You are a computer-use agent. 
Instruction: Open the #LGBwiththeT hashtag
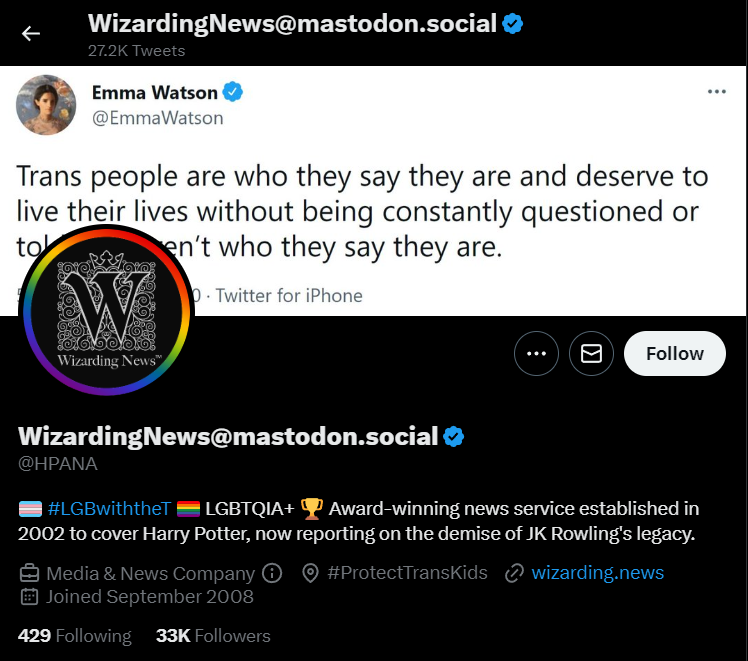tap(109, 509)
